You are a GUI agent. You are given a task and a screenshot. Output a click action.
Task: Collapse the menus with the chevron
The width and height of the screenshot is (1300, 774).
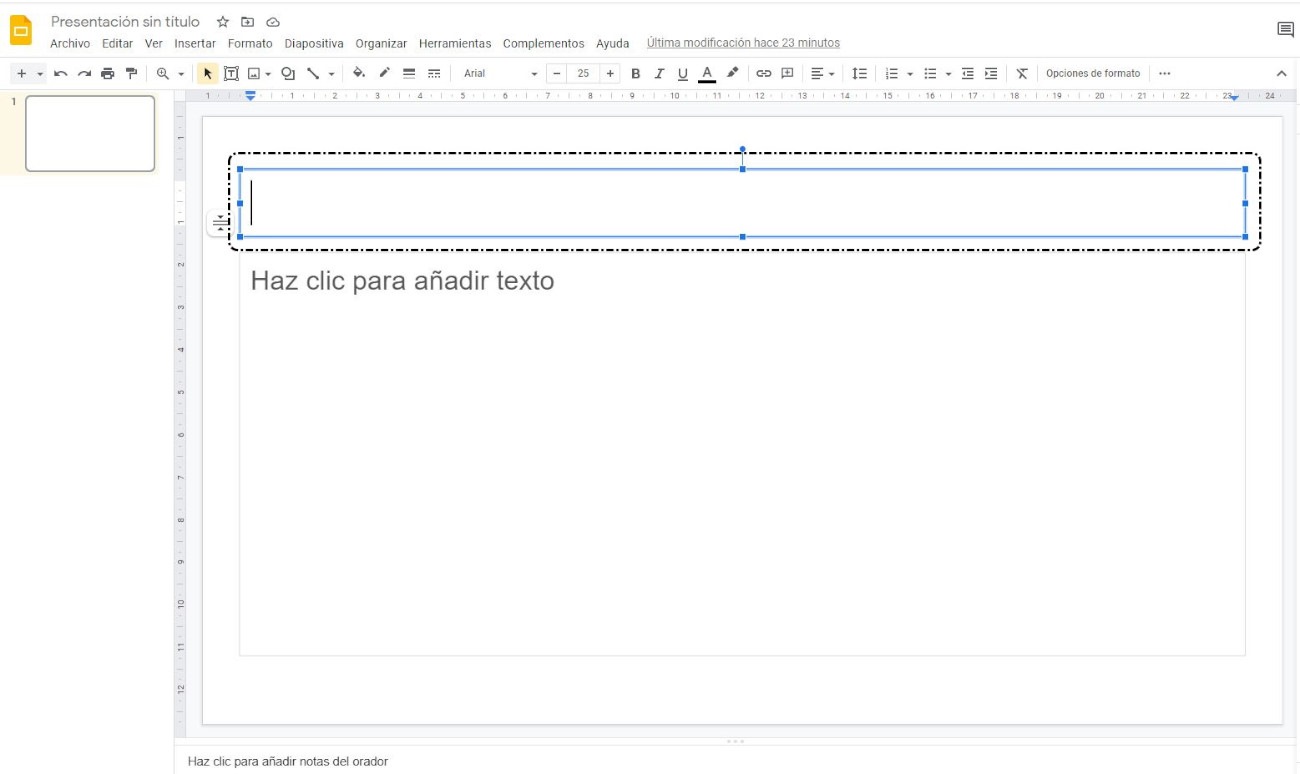(x=1282, y=74)
